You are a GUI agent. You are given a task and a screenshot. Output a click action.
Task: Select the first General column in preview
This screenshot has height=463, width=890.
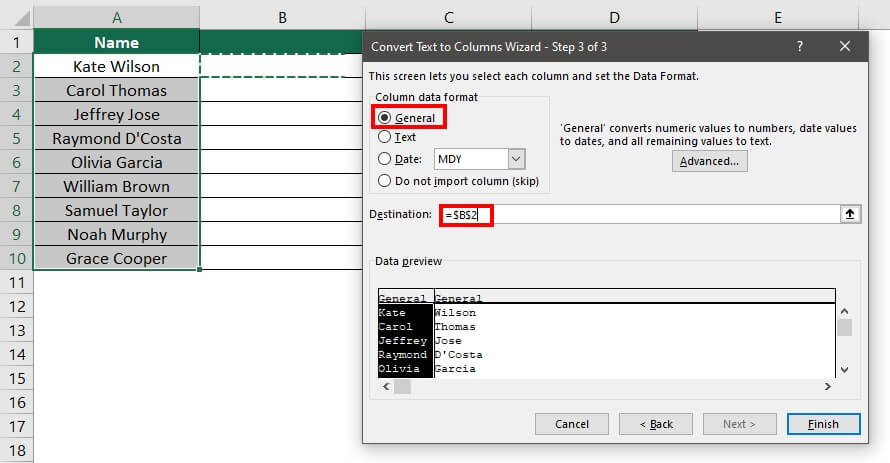coord(402,298)
